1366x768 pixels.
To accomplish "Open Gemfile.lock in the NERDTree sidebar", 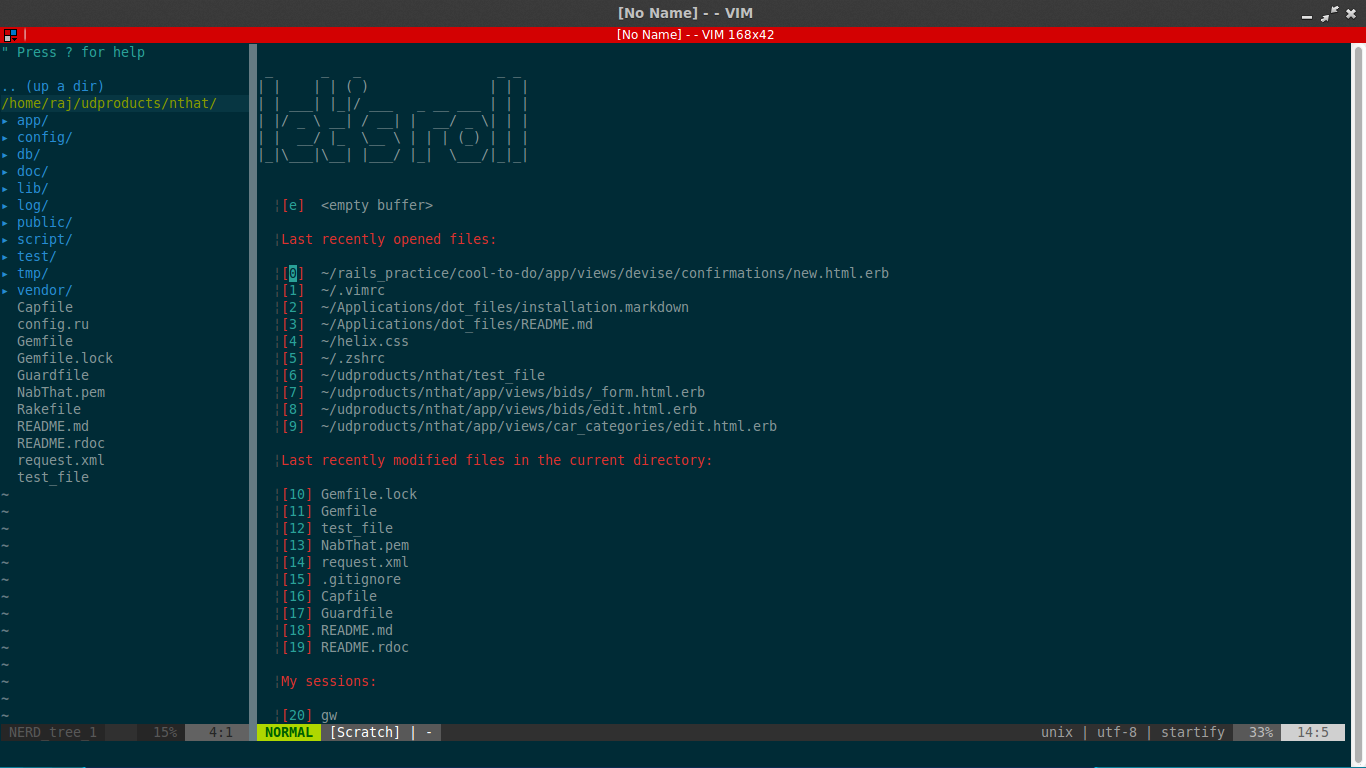I will pos(65,359).
